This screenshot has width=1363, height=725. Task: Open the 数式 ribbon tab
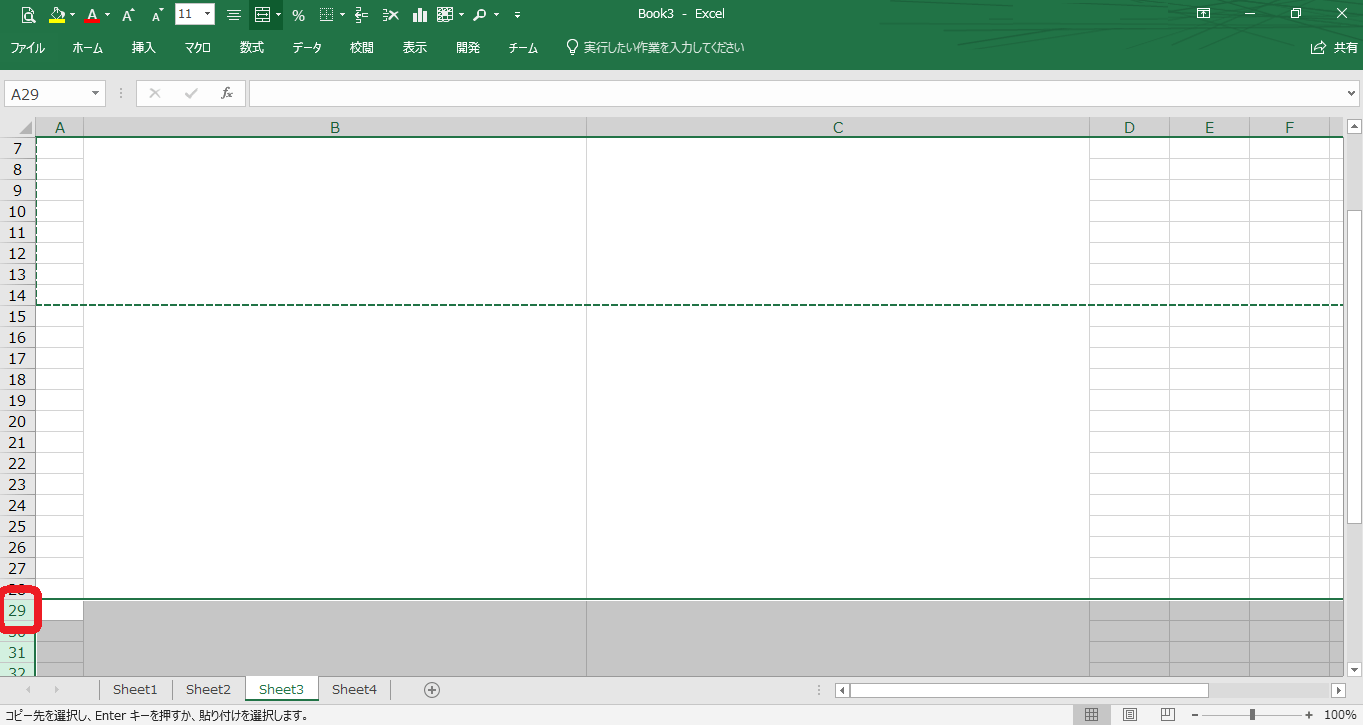tap(252, 48)
